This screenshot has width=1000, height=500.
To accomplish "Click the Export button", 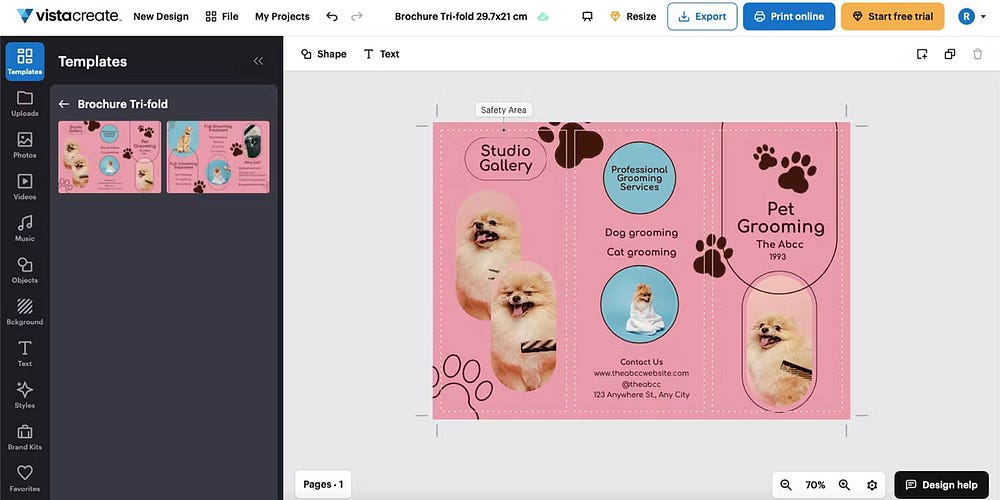I will (702, 17).
